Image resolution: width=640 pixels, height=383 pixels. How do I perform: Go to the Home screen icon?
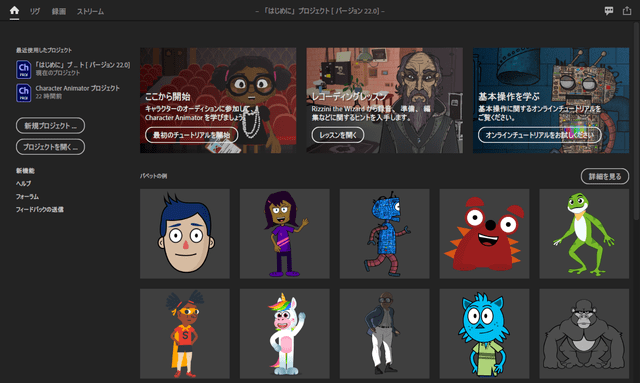tap(14, 10)
